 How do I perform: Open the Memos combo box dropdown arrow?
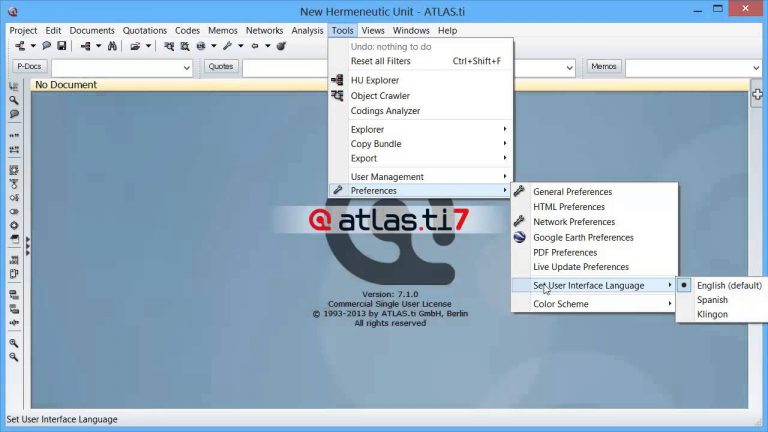tap(756, 68)
